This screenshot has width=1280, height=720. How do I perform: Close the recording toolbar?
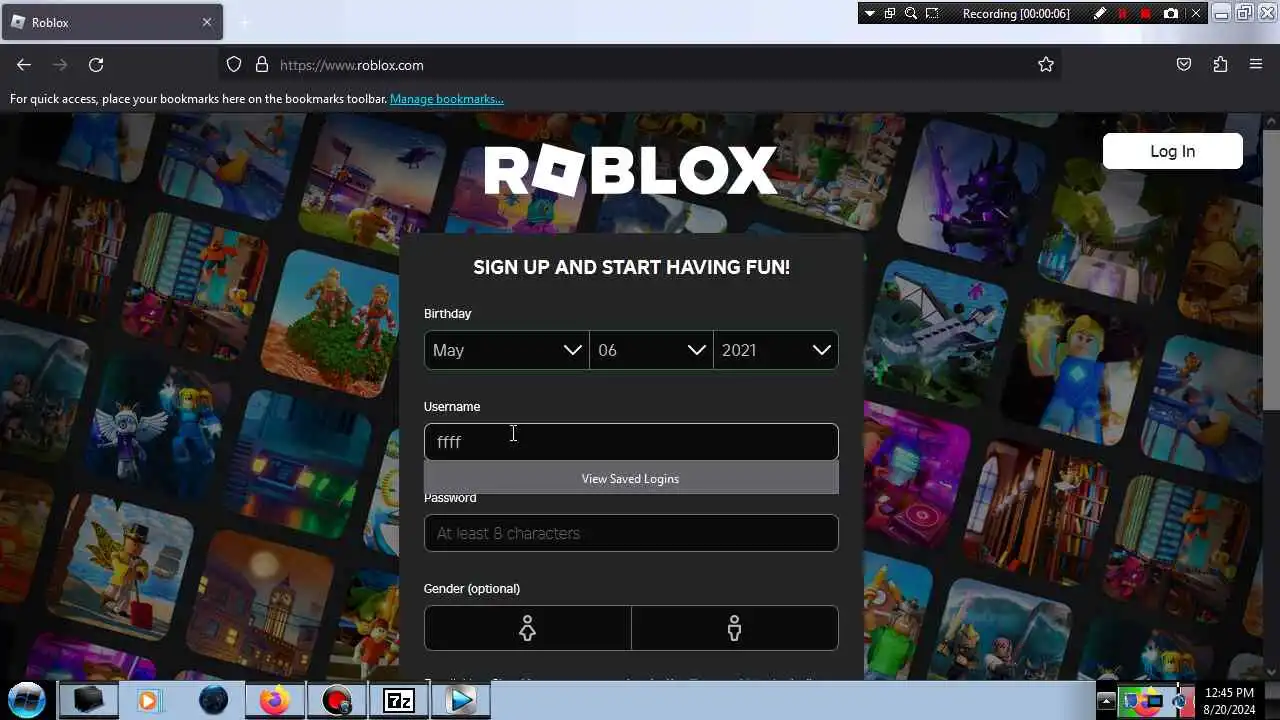1195,13
